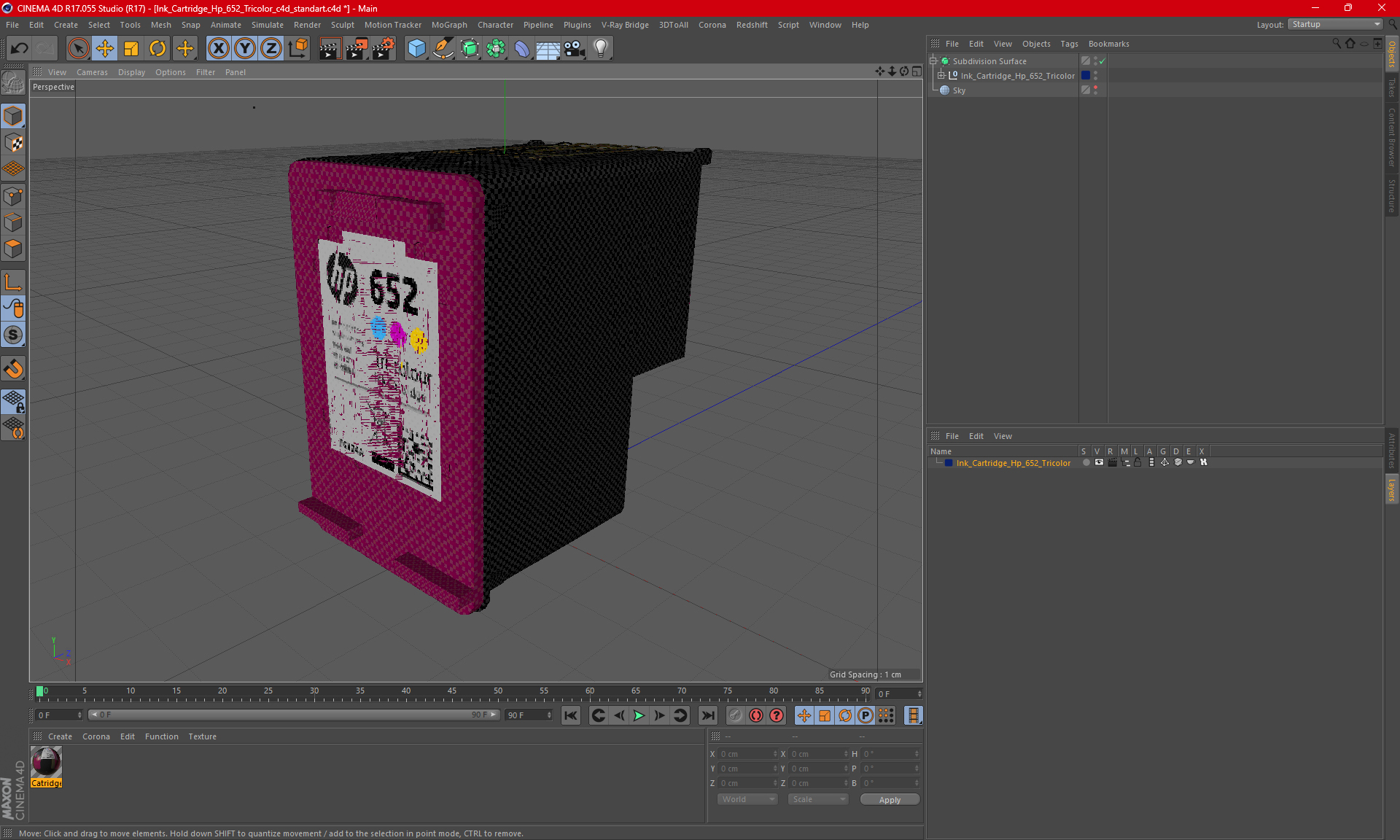Open the Scale mode dropdown
This screenshot has width=1400, height=840.
coord(818,800)
